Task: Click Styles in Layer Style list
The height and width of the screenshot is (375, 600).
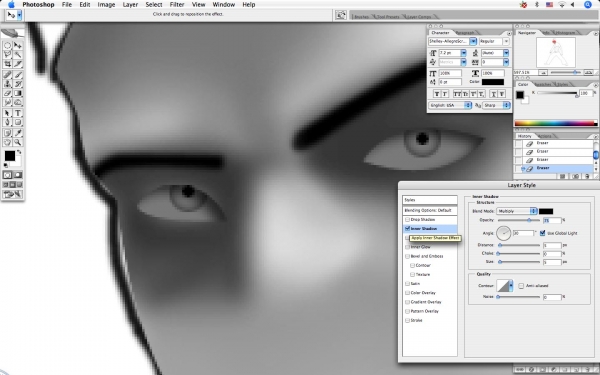Action: [x=430, y=200]
